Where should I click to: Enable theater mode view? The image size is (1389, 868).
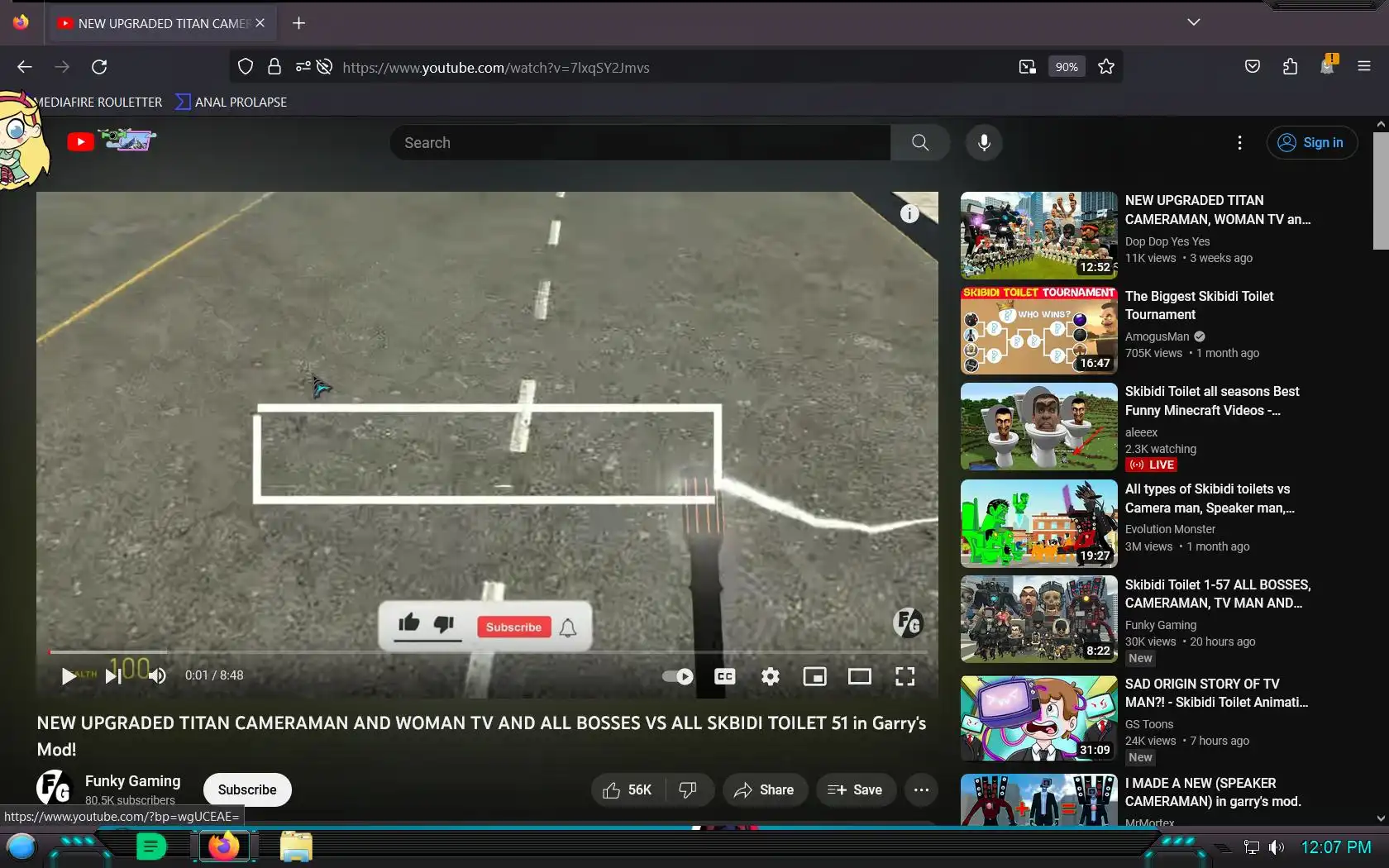[860, 676]
